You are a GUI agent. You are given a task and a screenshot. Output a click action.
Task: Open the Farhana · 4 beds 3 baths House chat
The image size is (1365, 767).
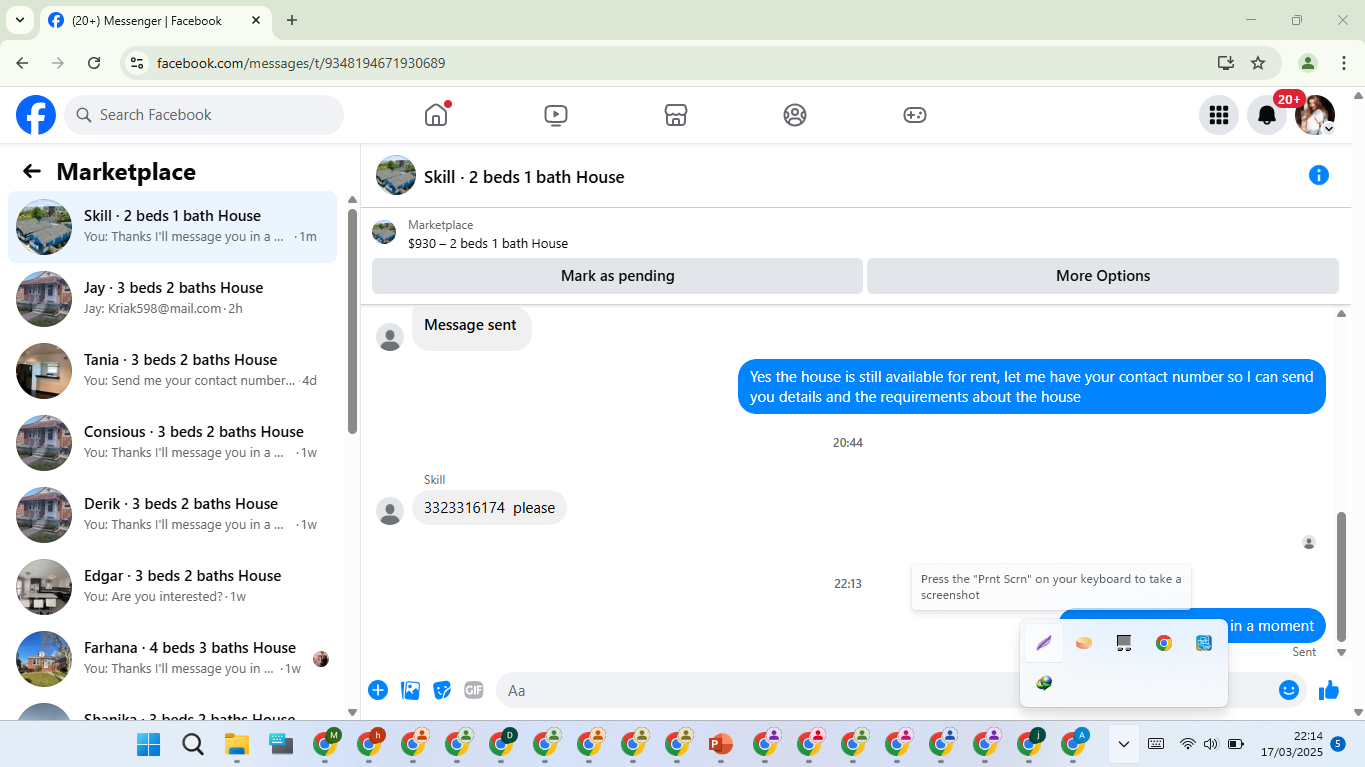tap(172, 659)
